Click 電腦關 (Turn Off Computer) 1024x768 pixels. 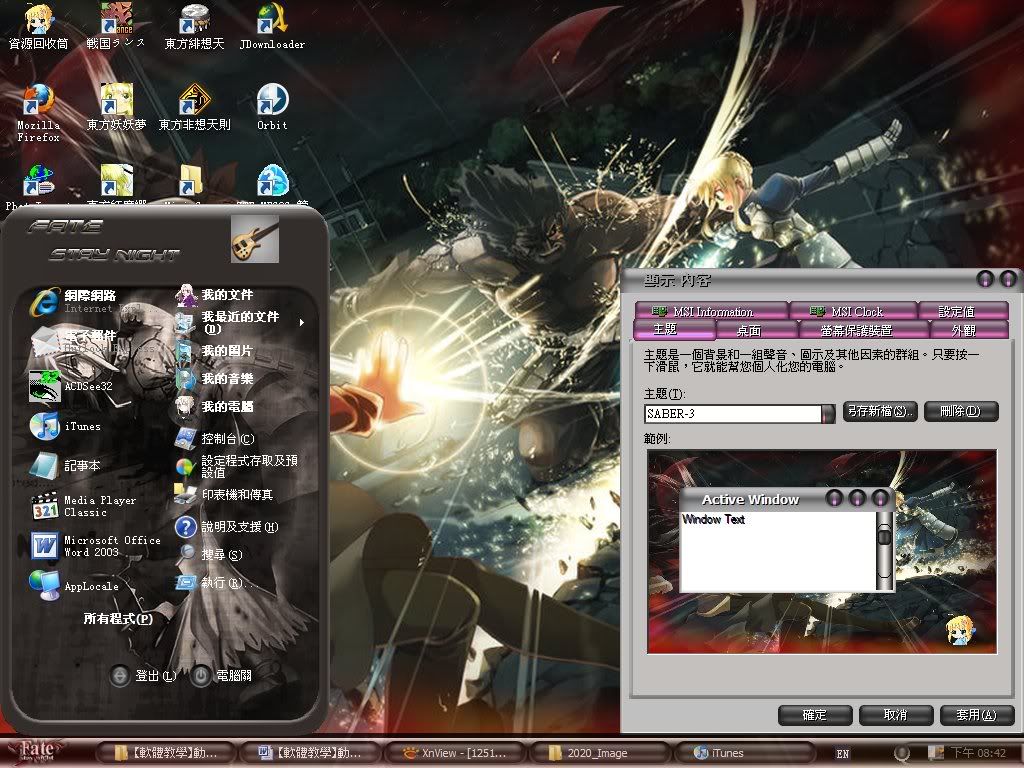222,676
